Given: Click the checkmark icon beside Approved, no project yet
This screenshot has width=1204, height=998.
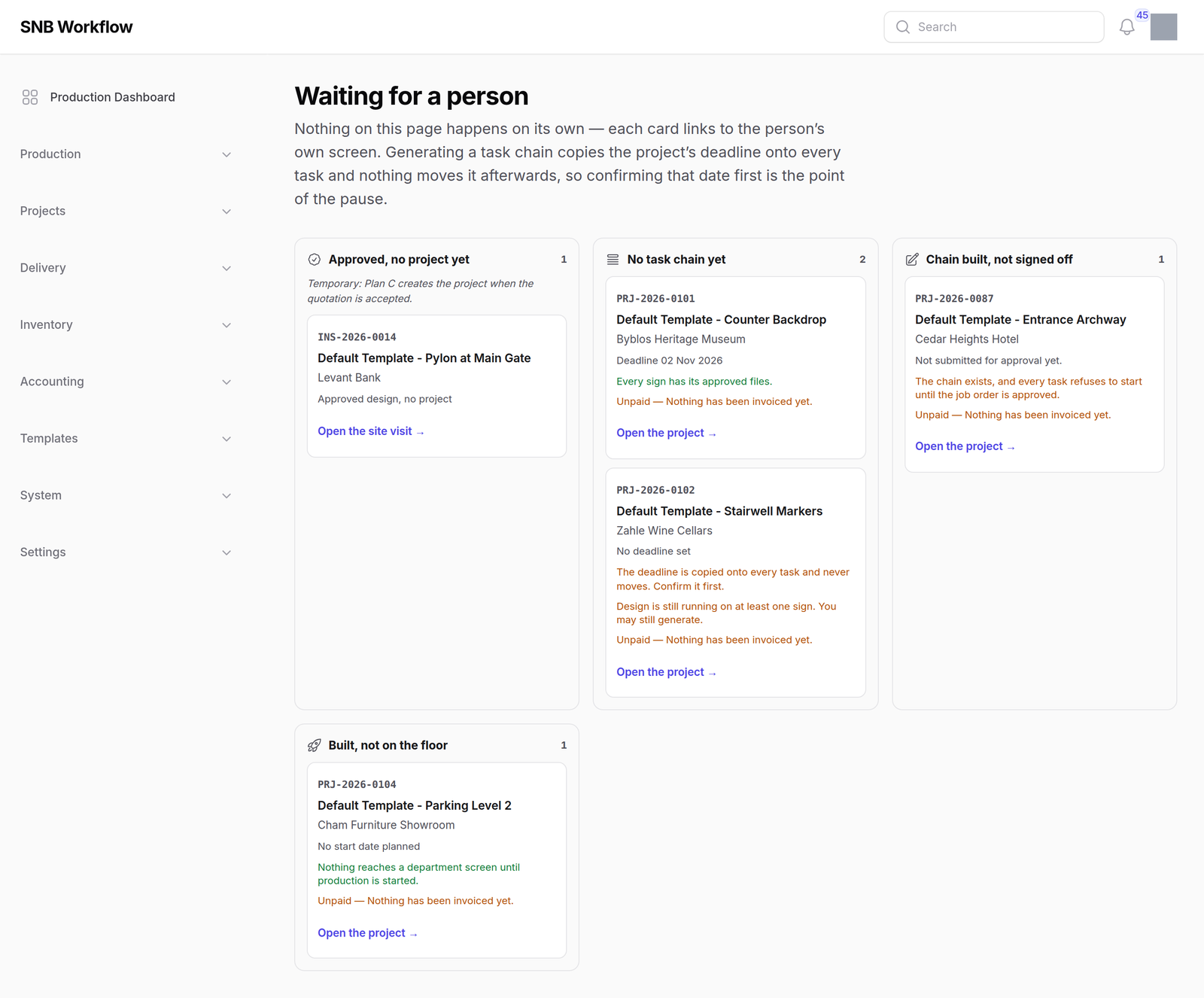Looking at the screenshot, I should pos(315,260).
